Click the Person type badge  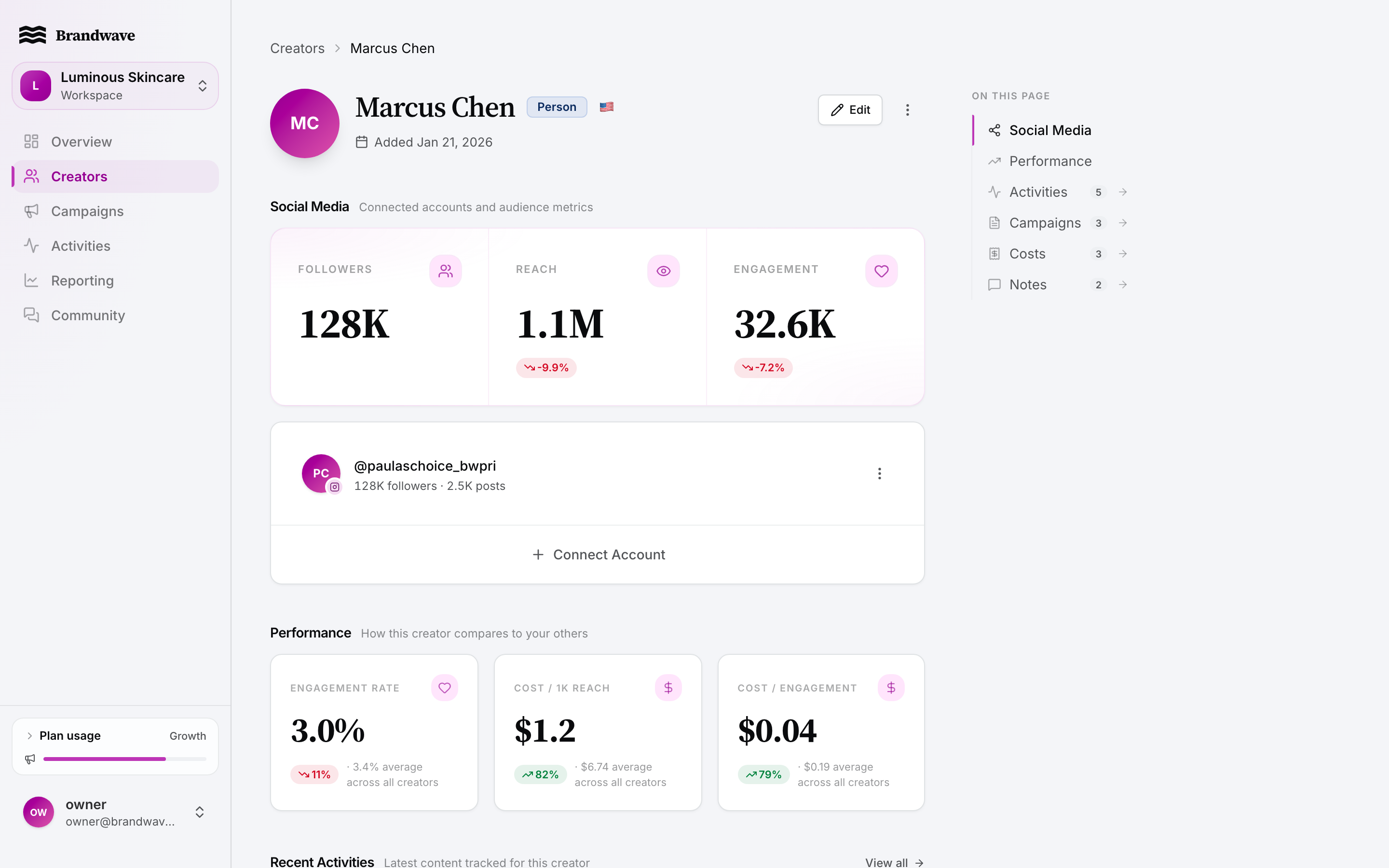click(557, 108)
